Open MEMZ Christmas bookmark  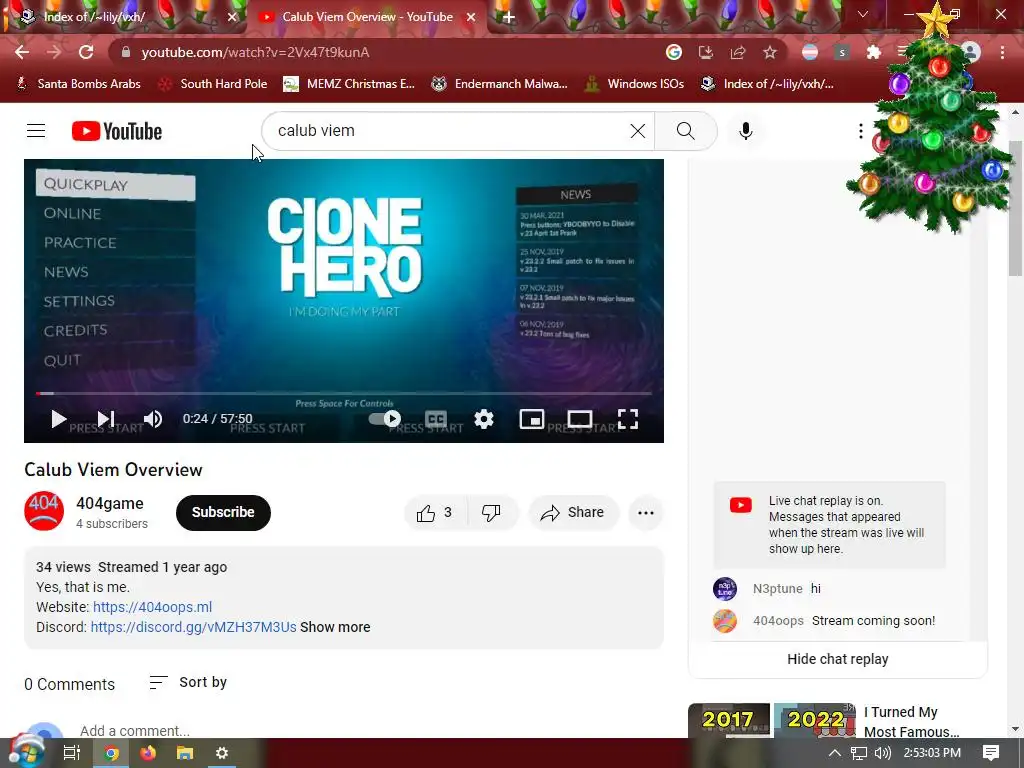tap(349, 84)
